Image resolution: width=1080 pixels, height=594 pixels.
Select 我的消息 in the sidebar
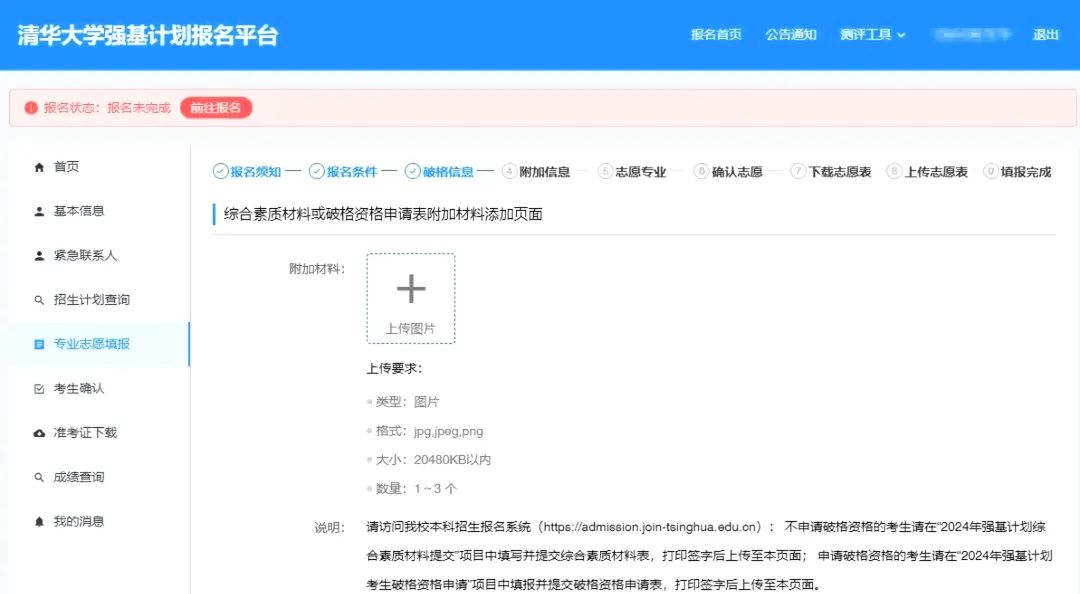[79, 522]
